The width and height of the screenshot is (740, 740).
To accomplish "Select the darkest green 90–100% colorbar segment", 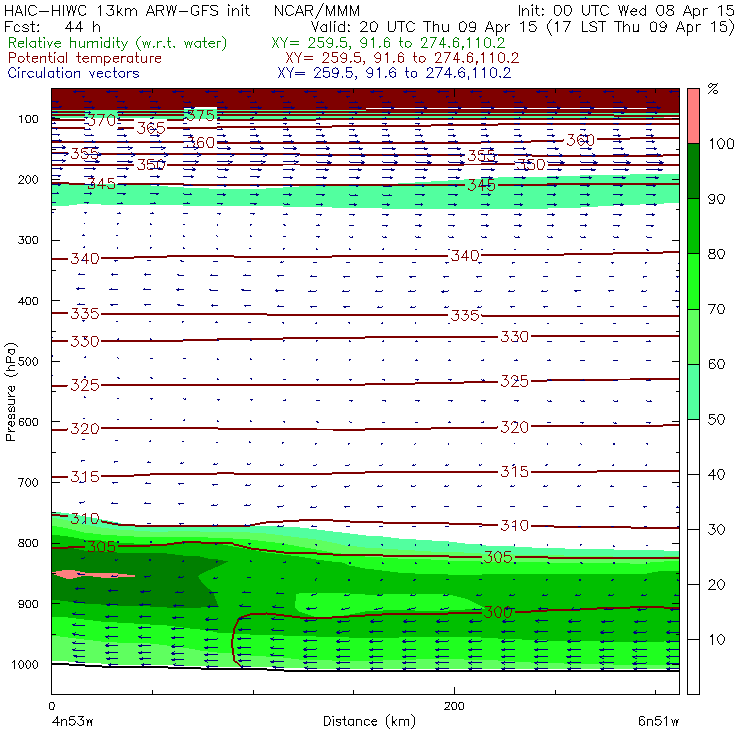I will pyautogui.click(x=693, y=171).
